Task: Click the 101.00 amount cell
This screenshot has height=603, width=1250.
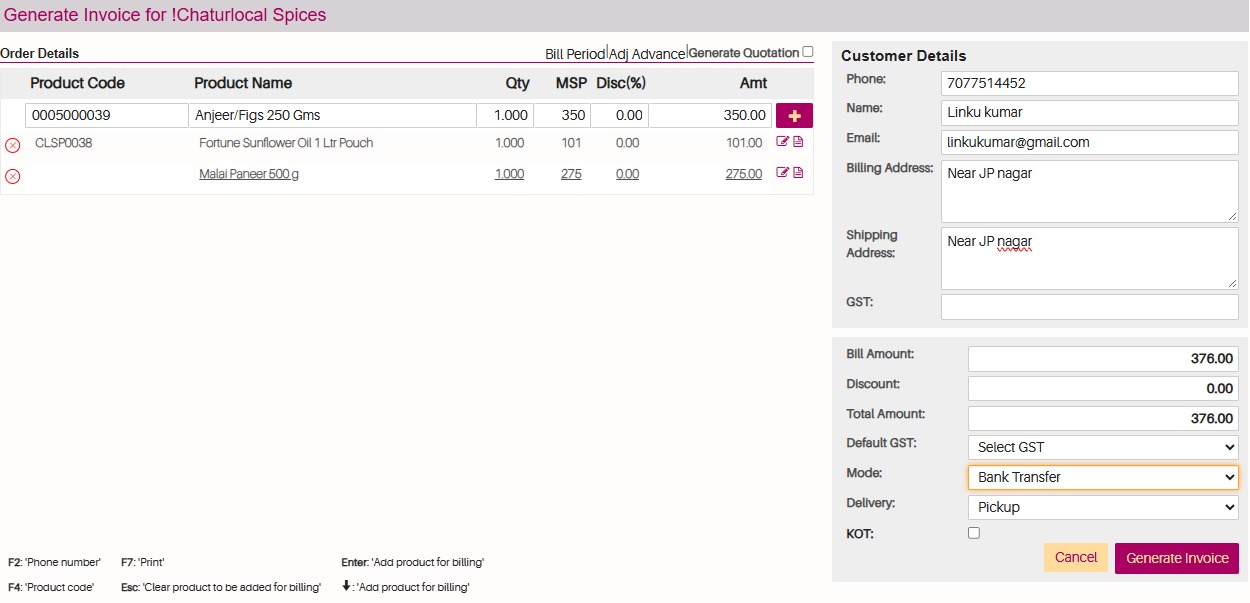Action: (x=744, y=143)
